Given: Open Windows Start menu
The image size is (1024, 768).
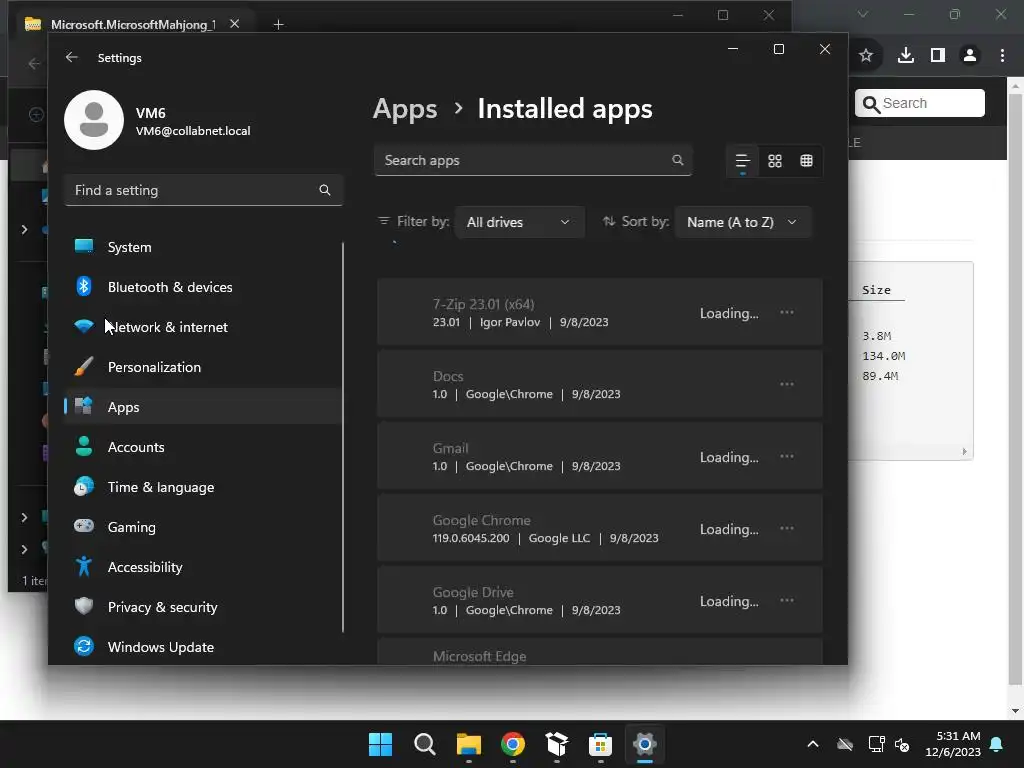Looking at the screenshot, I should click(381, 744).
